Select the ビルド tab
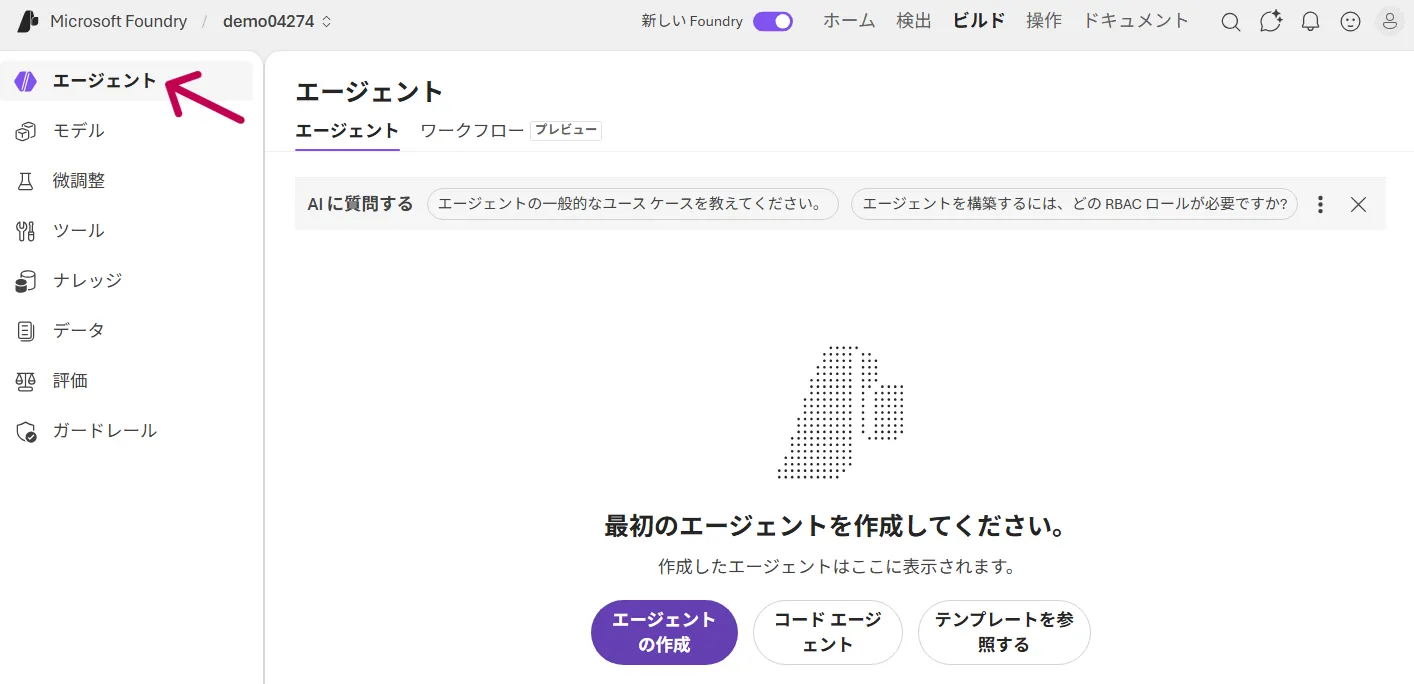The image size is (1414, 684). [979, 21]
